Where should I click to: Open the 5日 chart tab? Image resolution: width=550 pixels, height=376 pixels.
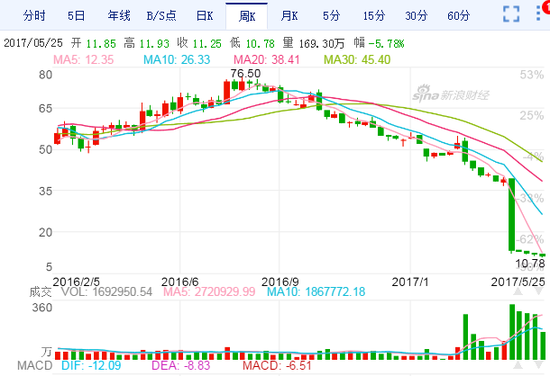[x=76, y=16]
